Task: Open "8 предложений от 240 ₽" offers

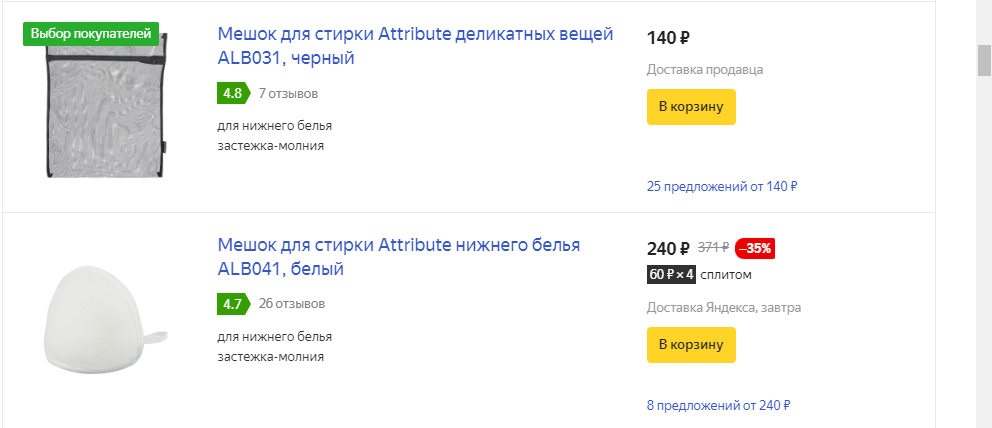Action: point(718,405)
